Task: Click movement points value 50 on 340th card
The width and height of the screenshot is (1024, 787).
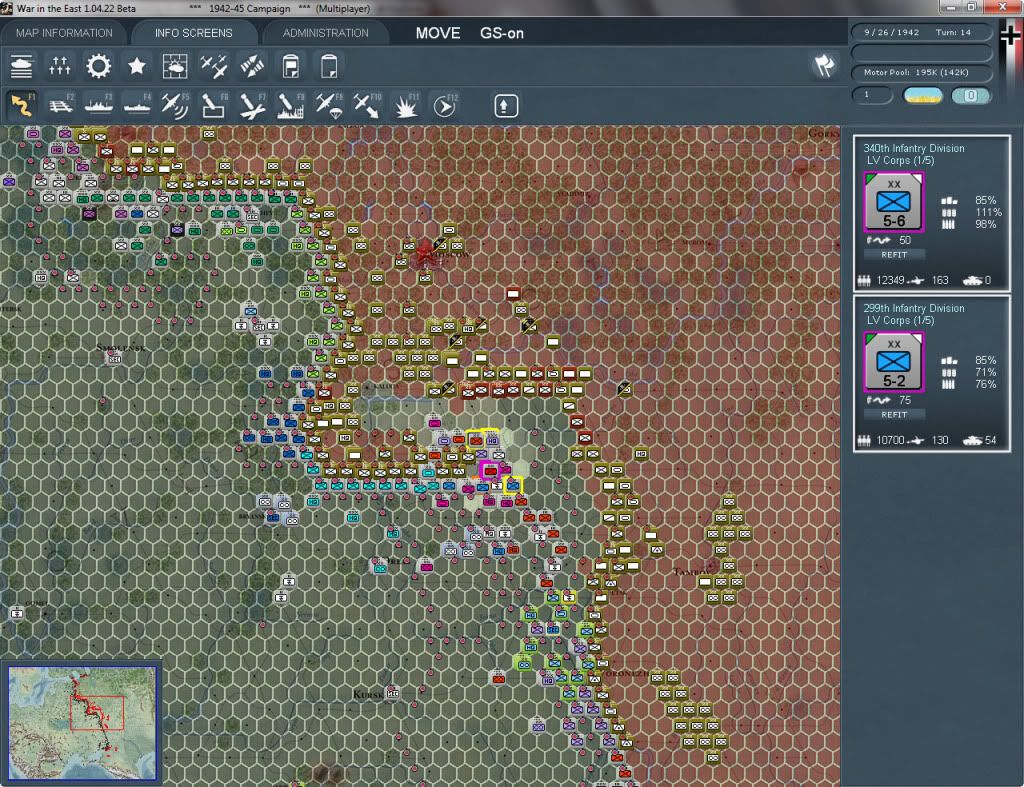Action: pos(905,240)
